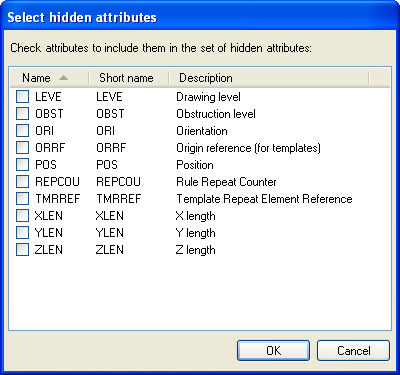Select the 'Z length' description cell

pos(195,250)
